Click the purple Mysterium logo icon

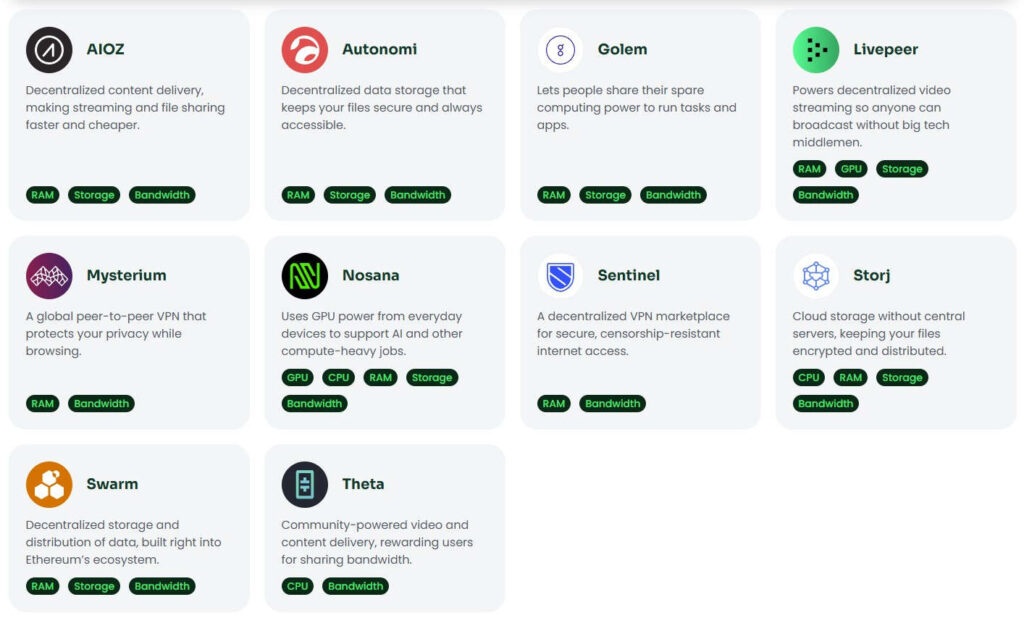tap(49, 276)
